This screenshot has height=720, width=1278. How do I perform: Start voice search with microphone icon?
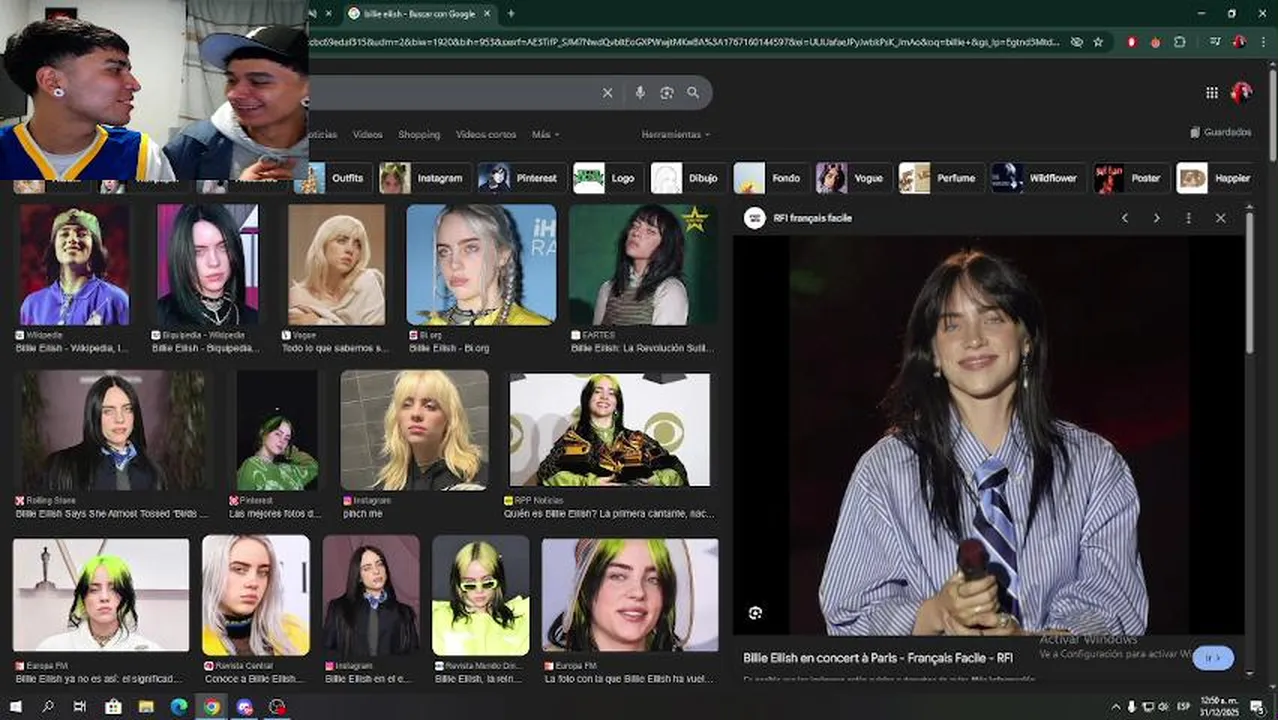640,93
